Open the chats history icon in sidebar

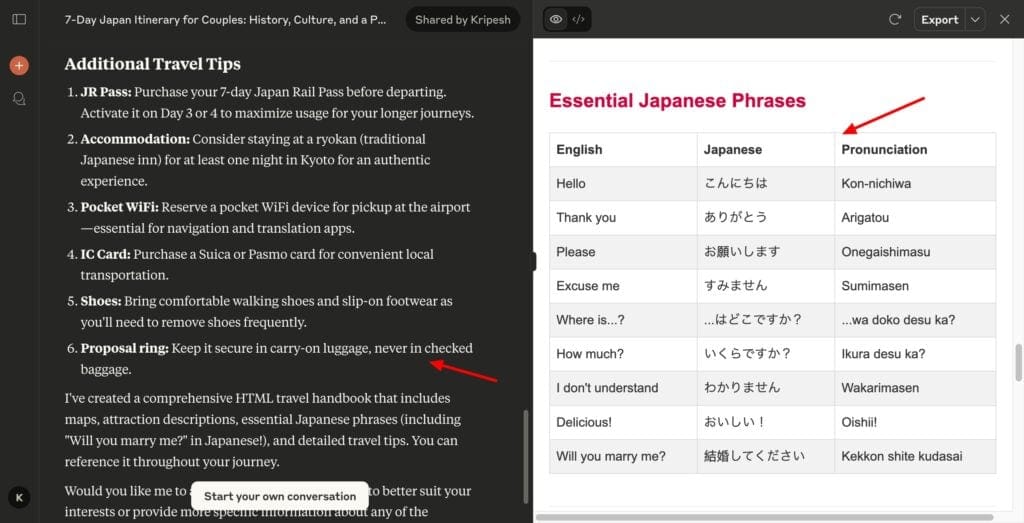(x=19, y=99)
